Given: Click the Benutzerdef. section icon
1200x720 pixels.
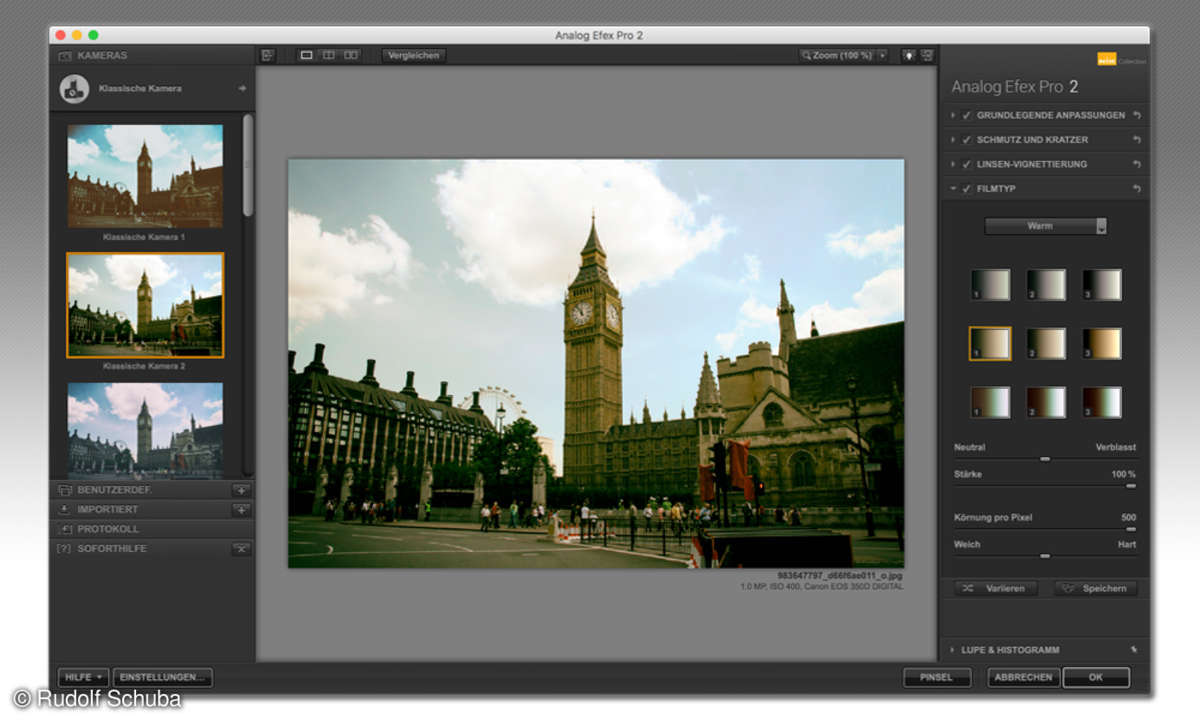Looking at the screenshot, I should pyautogui.click(x=65, y=490).
